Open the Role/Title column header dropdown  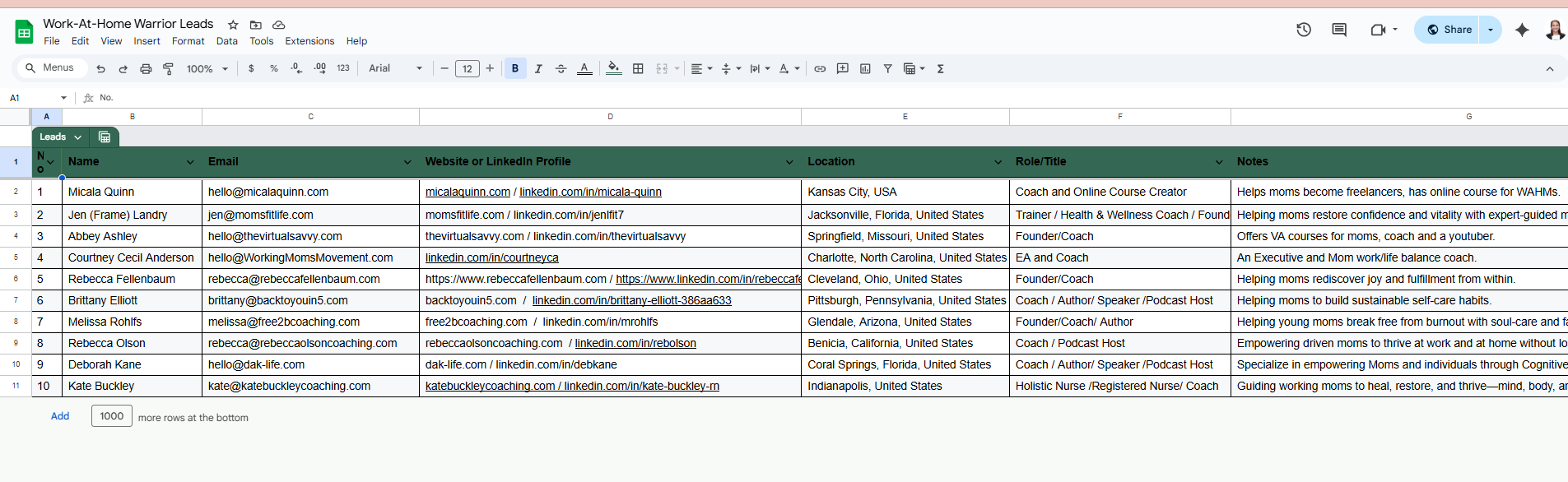click(x=1219, y=162)
